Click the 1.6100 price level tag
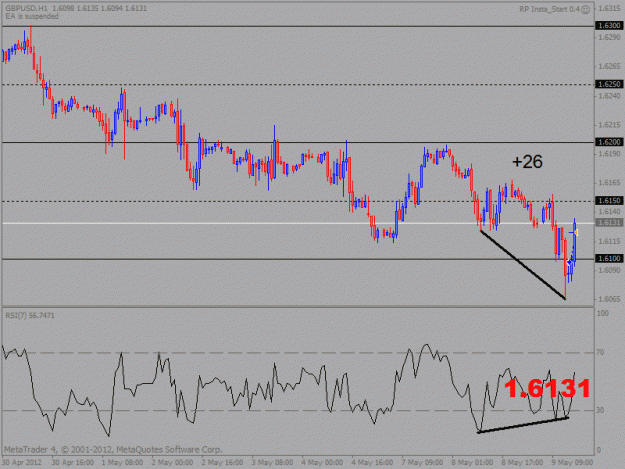 point(609,259)
